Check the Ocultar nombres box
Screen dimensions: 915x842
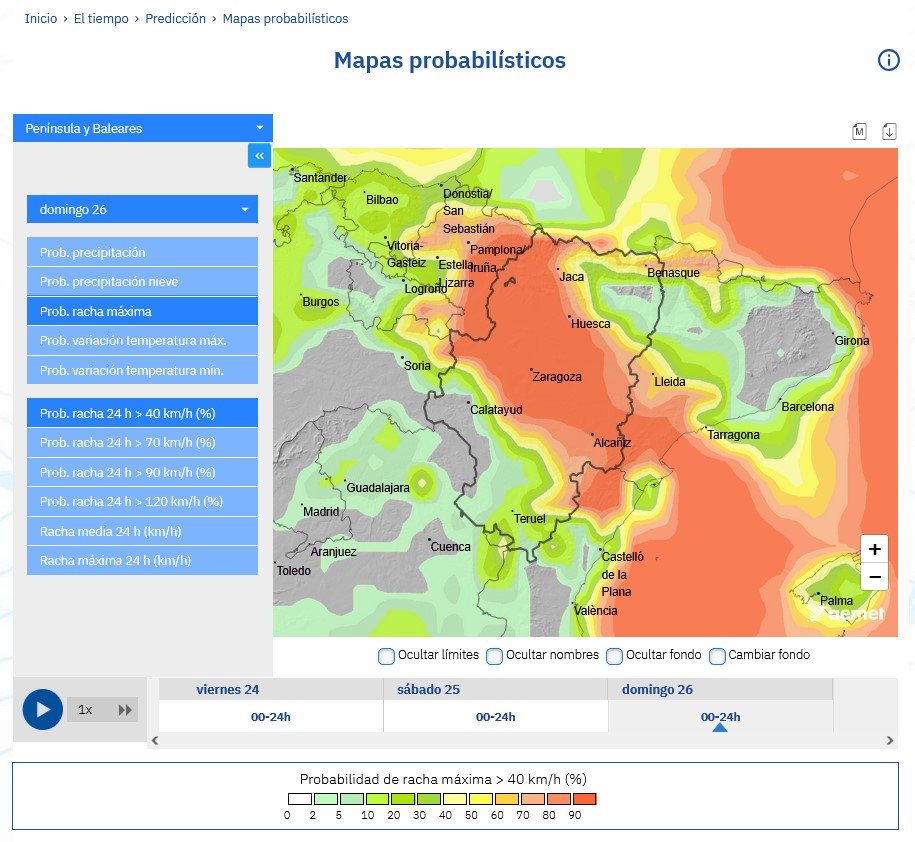point(495,656)
